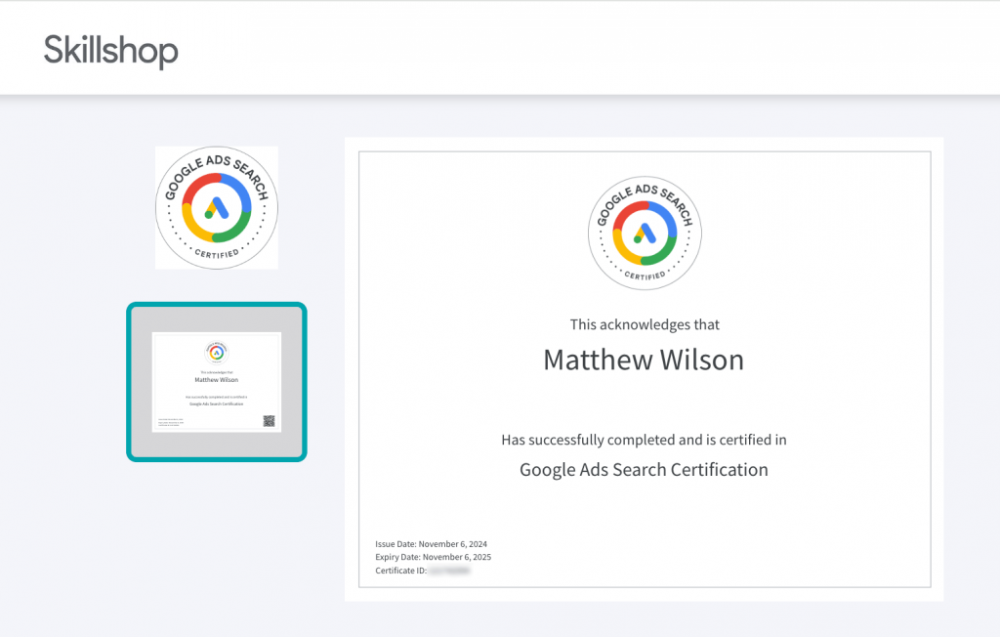Click the Skillshop logo
Image resolution: width=1000 pixels, height=637 pixels.
pos(109,48)
